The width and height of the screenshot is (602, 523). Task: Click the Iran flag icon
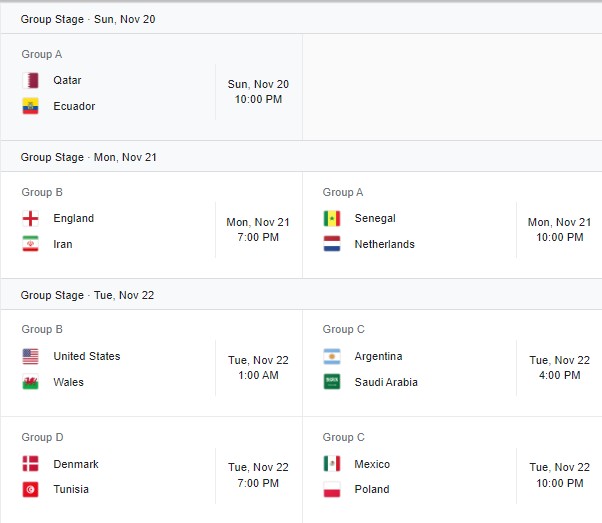click(31, 244)
